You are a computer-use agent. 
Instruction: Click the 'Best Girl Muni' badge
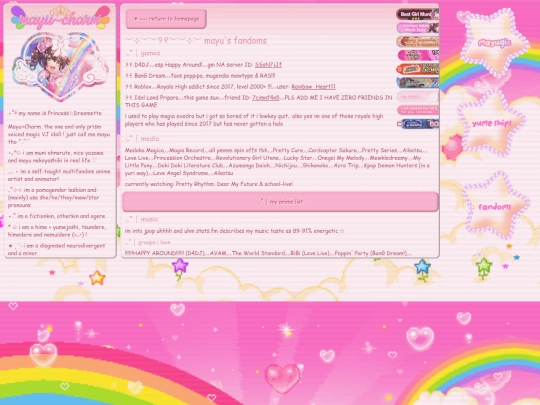(417, 14)
